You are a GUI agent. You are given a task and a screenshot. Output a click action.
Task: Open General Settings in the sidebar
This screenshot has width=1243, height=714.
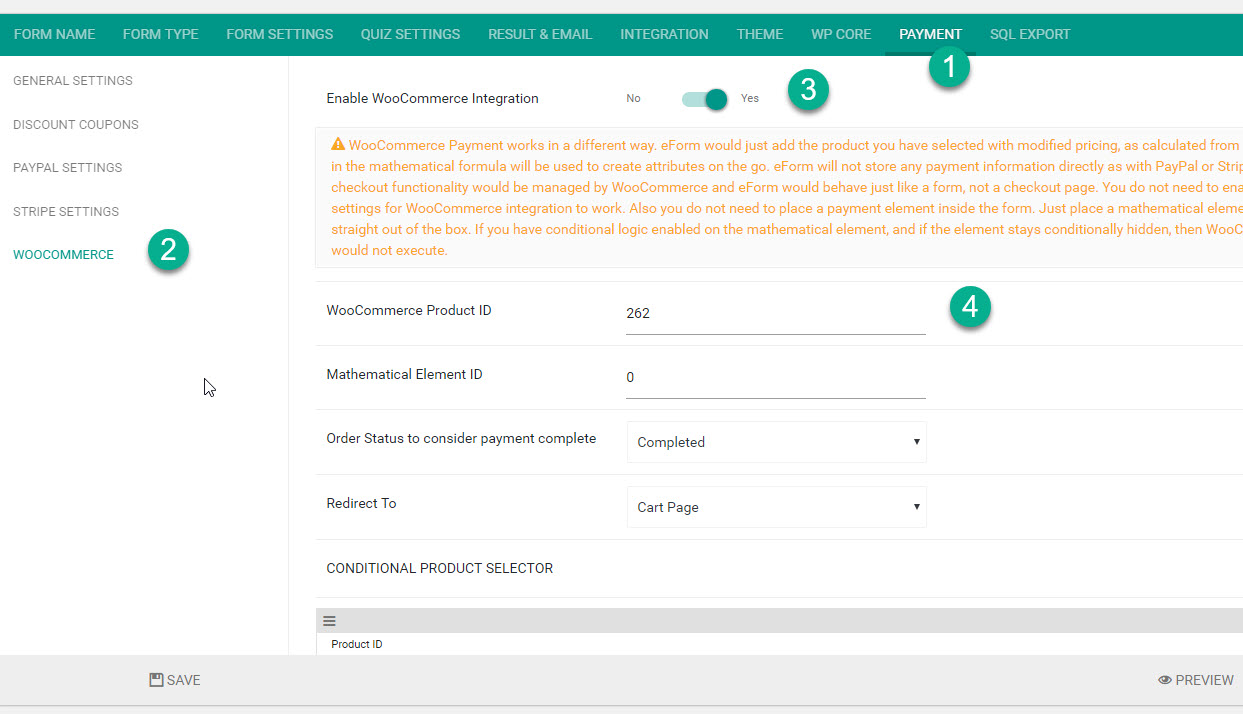coord(73,81)
